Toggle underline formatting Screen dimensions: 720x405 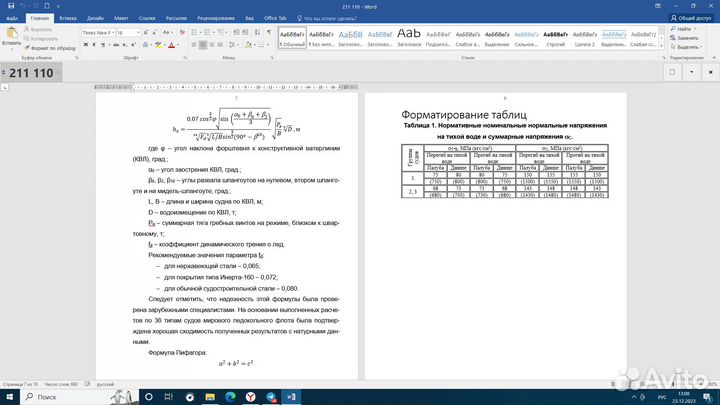(x=103, y=45)
